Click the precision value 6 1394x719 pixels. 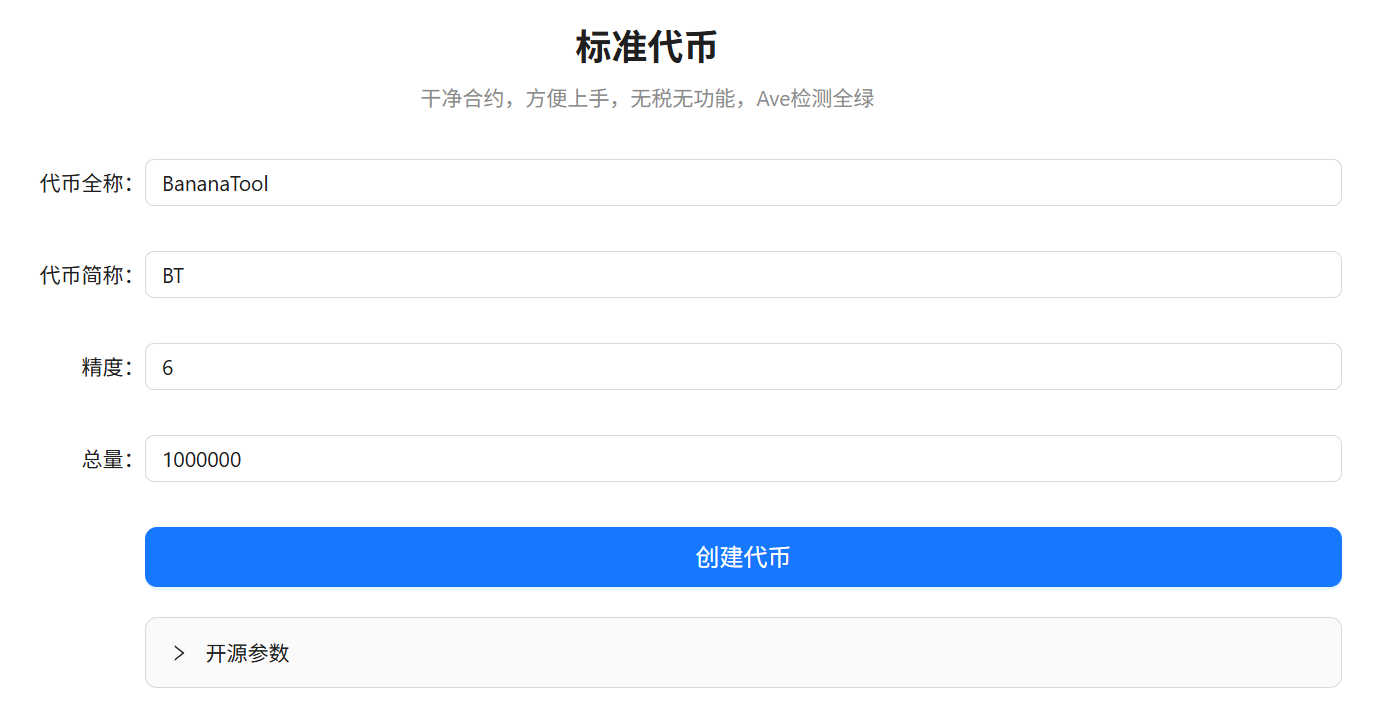[168, 368]
